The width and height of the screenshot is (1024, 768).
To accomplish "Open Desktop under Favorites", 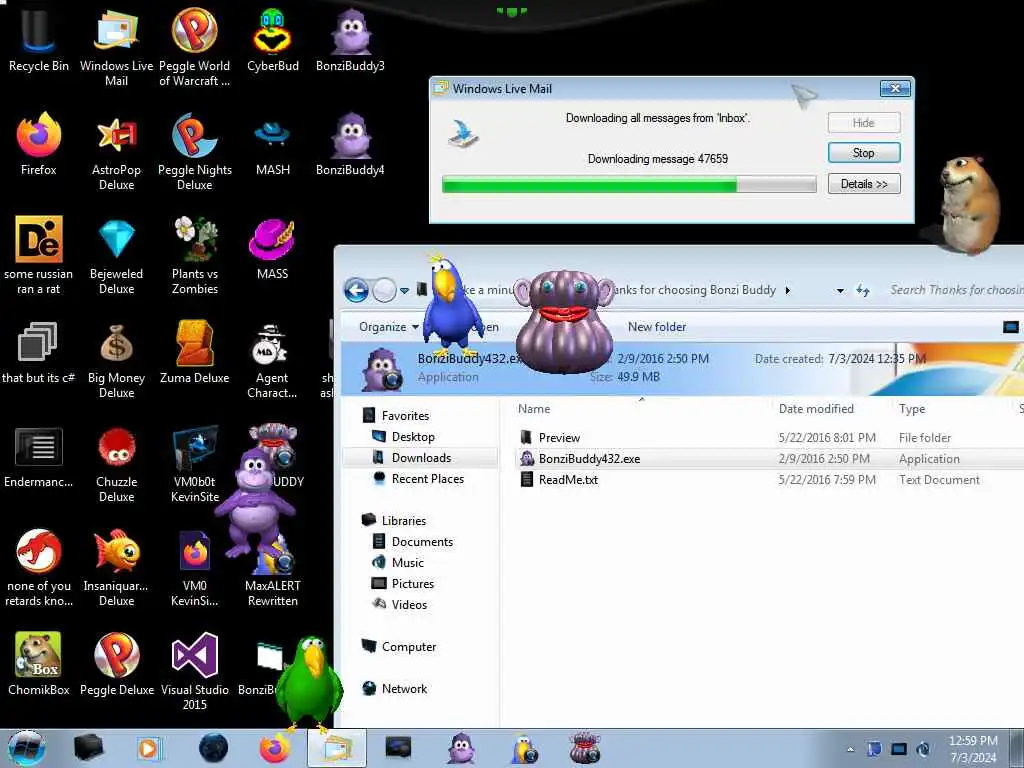I will point(413,436).
